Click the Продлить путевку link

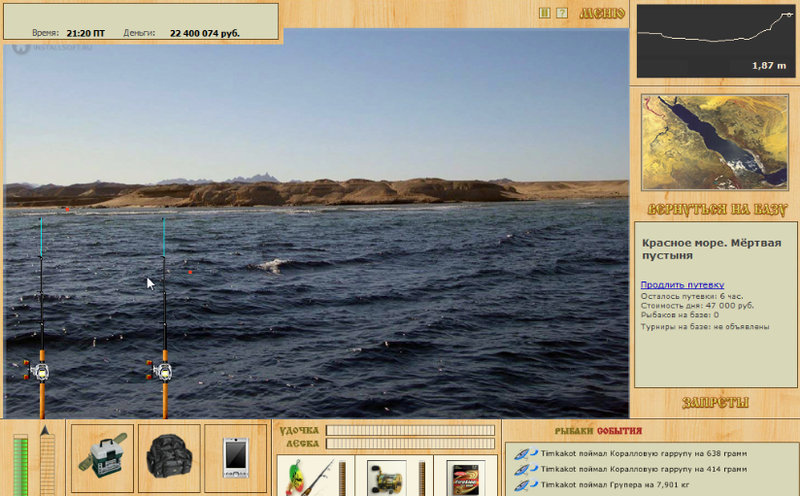point(682,285)
